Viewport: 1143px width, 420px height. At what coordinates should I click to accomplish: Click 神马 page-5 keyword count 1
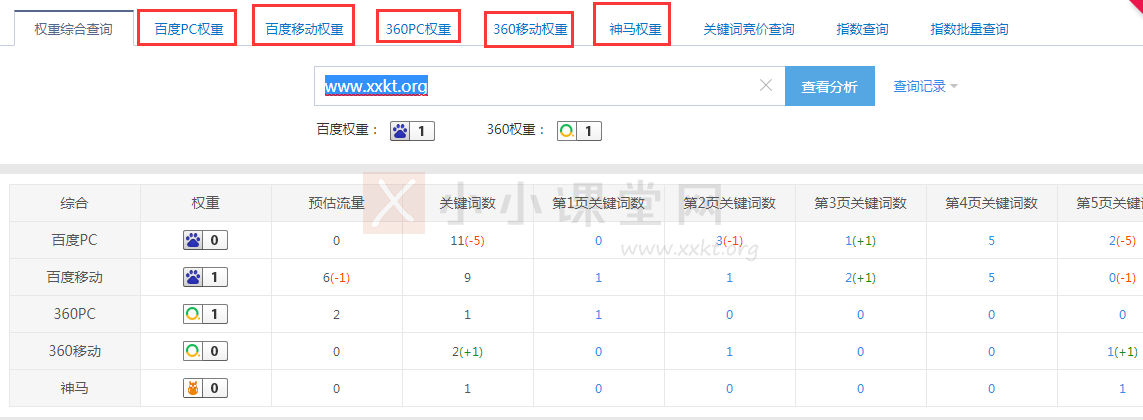(x=1123, y=389)
